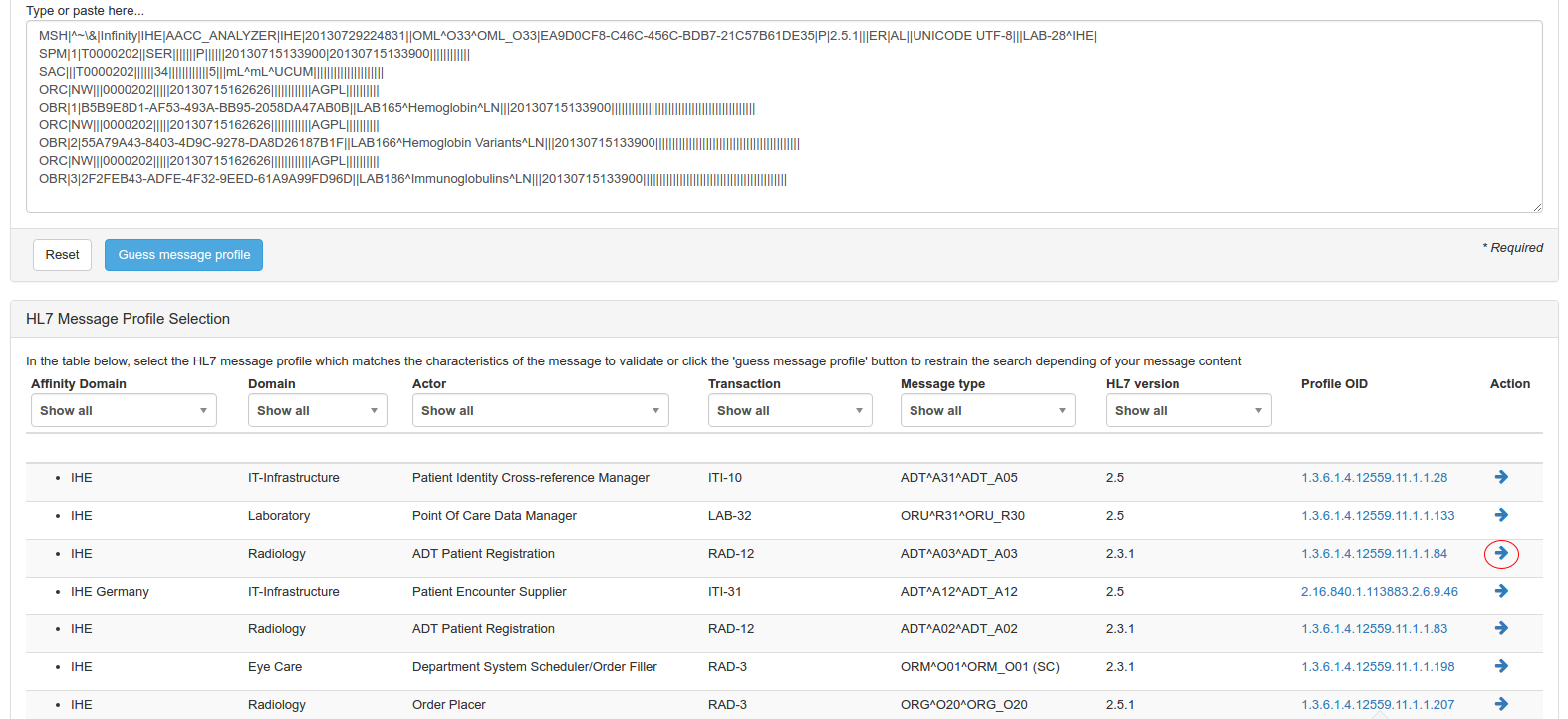
Task: Click the Reset button
Action: pyautogui.click(x=62, y=255)
